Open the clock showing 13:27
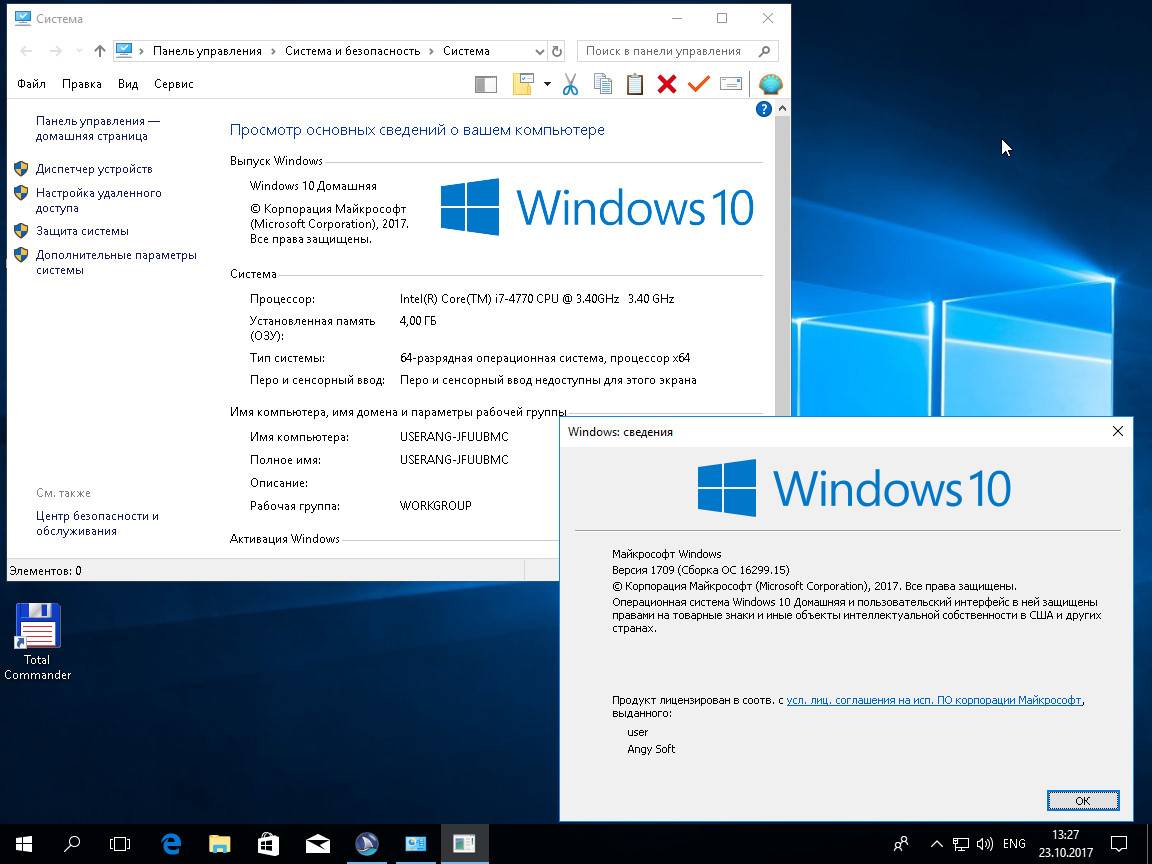The image size is (1152, 864). pyautogui.click(x=1065, y=844)
